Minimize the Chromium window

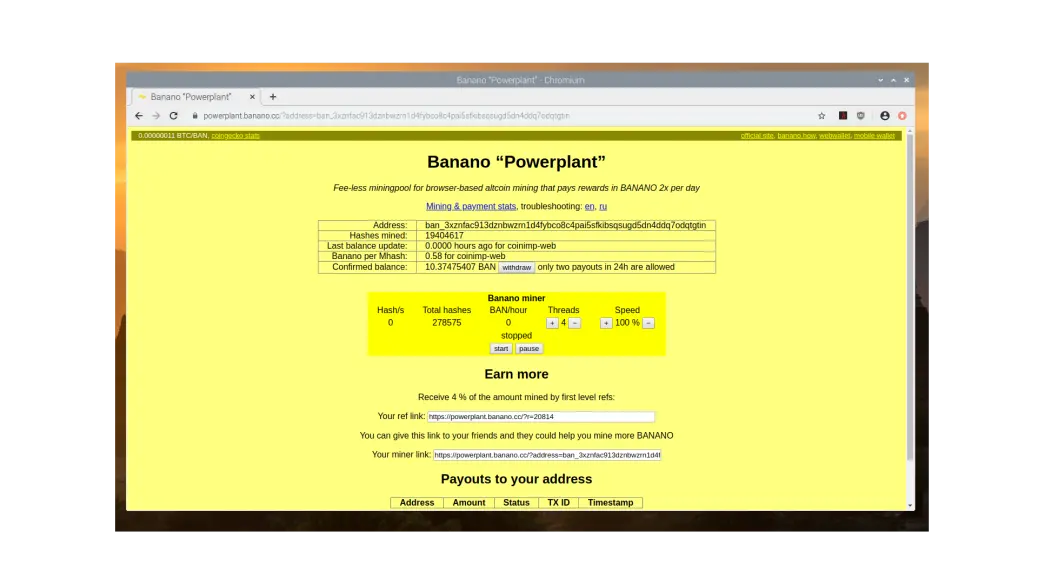pyautogui.click(x=880, y=80)
